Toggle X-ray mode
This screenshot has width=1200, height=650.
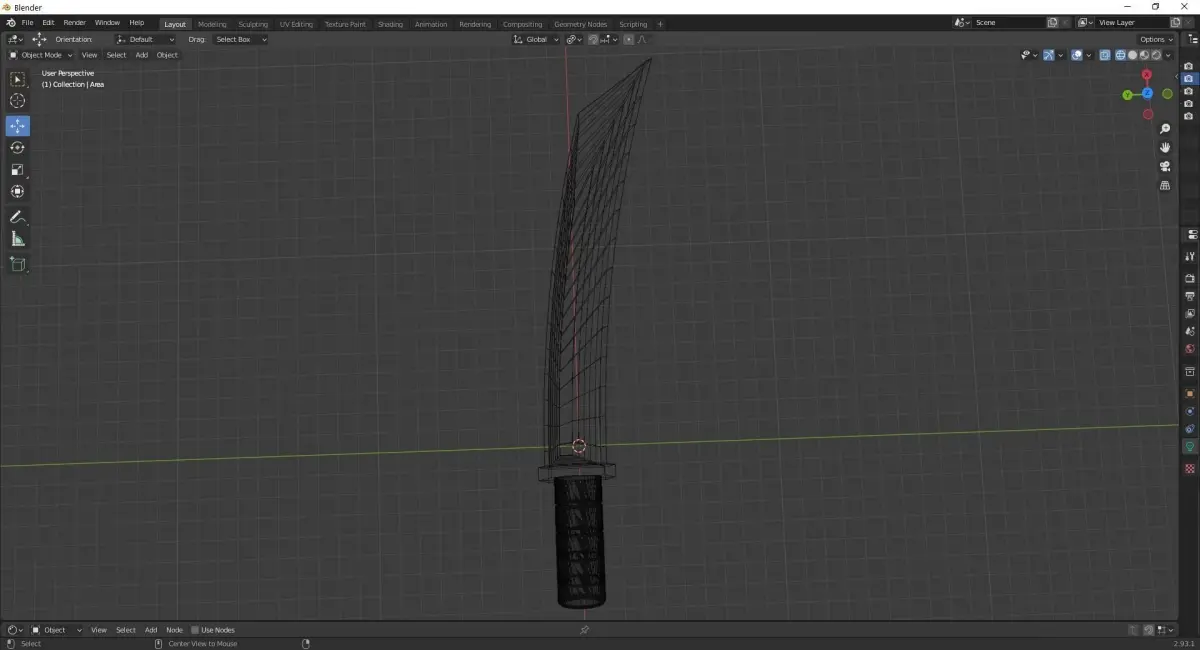point(1105,55)
